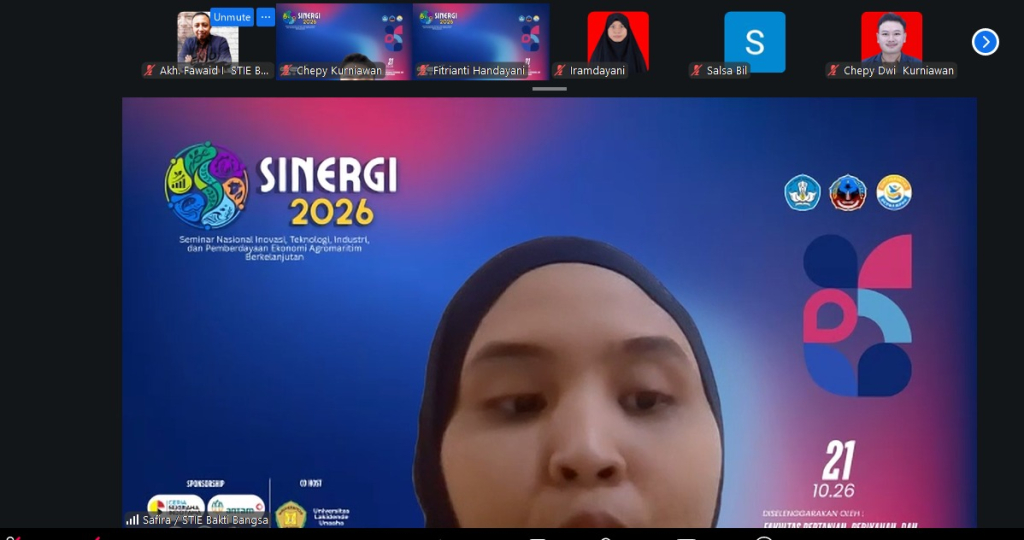The height and width of the screenshot is (540, 1024).
Task: Click the SINERGI 2026 logo in main video
Action: pos(281,185)
